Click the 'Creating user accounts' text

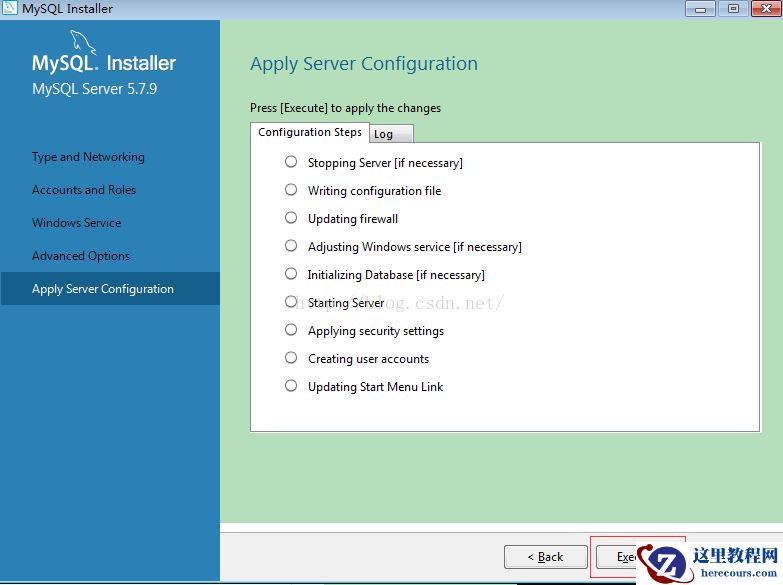tap(368, 359)
